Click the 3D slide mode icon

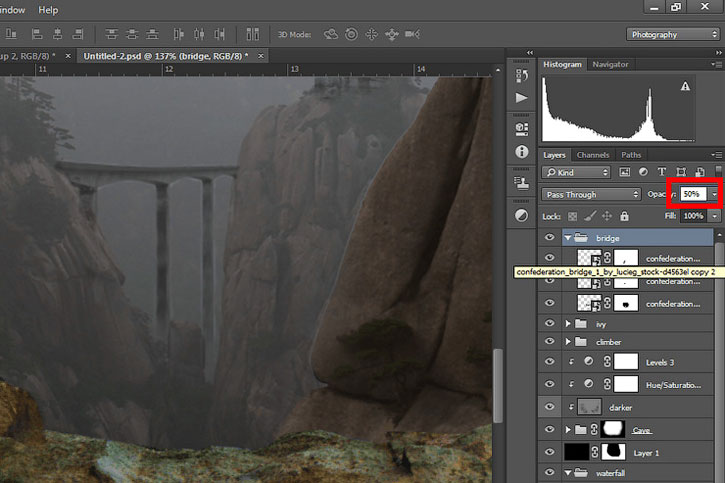point(392,35)
